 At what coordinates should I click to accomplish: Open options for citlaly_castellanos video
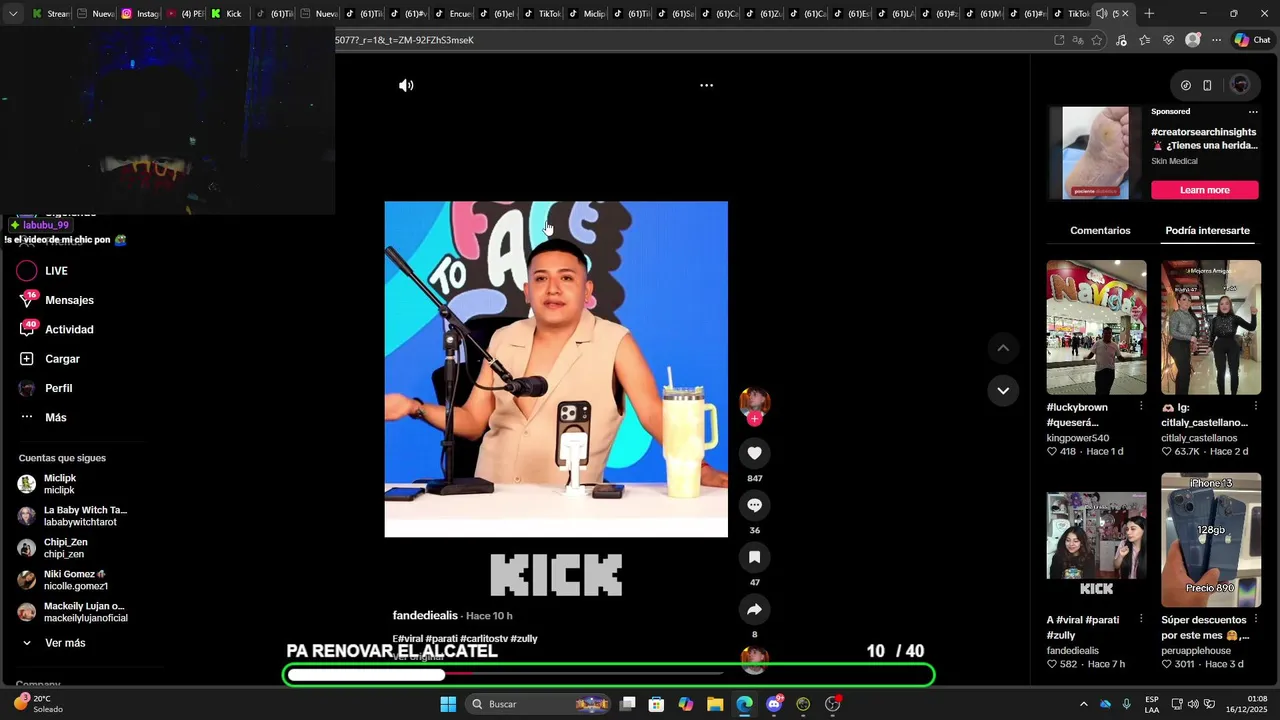tap(1256, 406)
